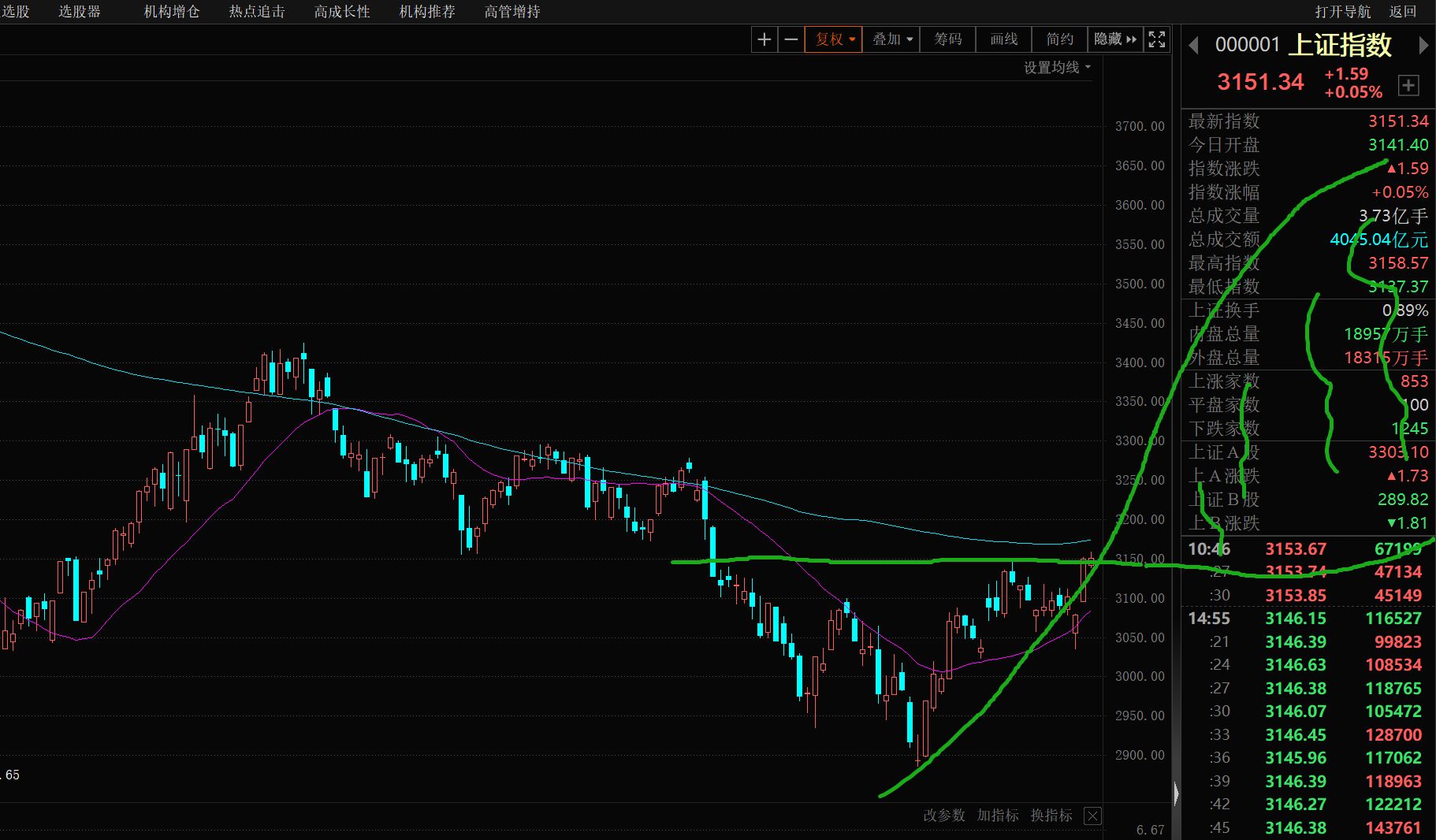Click the 今日开盘 value 3141.40
Image resolution: width=1436 pixels, height=840 pixels.
(1398, 145)
